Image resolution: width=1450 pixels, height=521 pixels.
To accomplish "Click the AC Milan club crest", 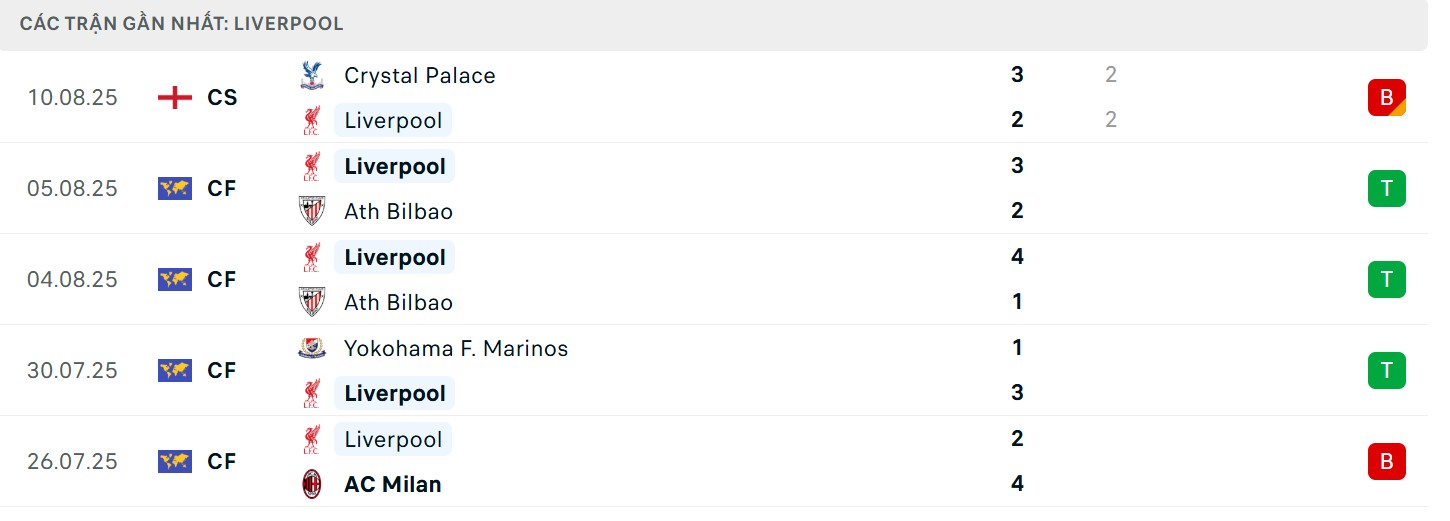I will click(312, 484).
